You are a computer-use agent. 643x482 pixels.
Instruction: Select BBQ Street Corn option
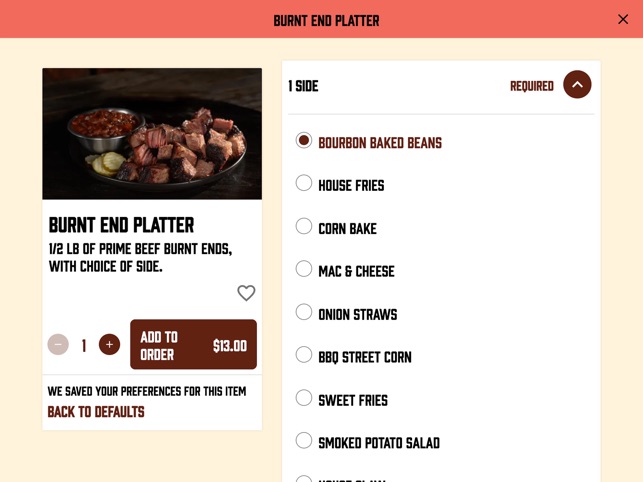pyautogui.click(x=304, y=354)
